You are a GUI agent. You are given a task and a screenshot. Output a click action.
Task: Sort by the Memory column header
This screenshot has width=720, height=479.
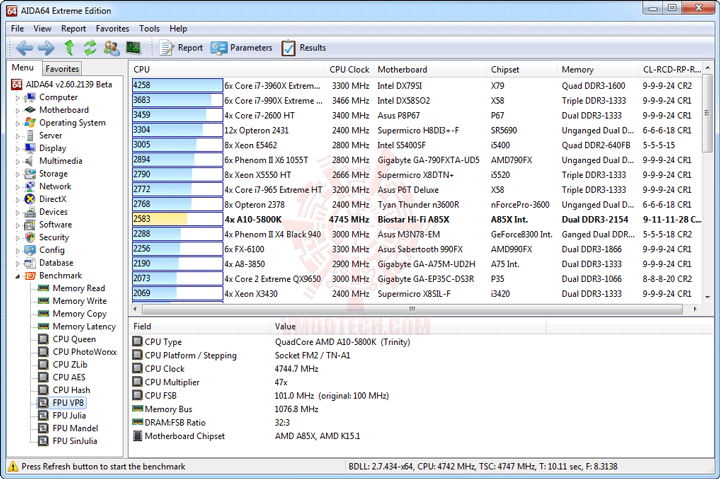(x=598, y=70)
